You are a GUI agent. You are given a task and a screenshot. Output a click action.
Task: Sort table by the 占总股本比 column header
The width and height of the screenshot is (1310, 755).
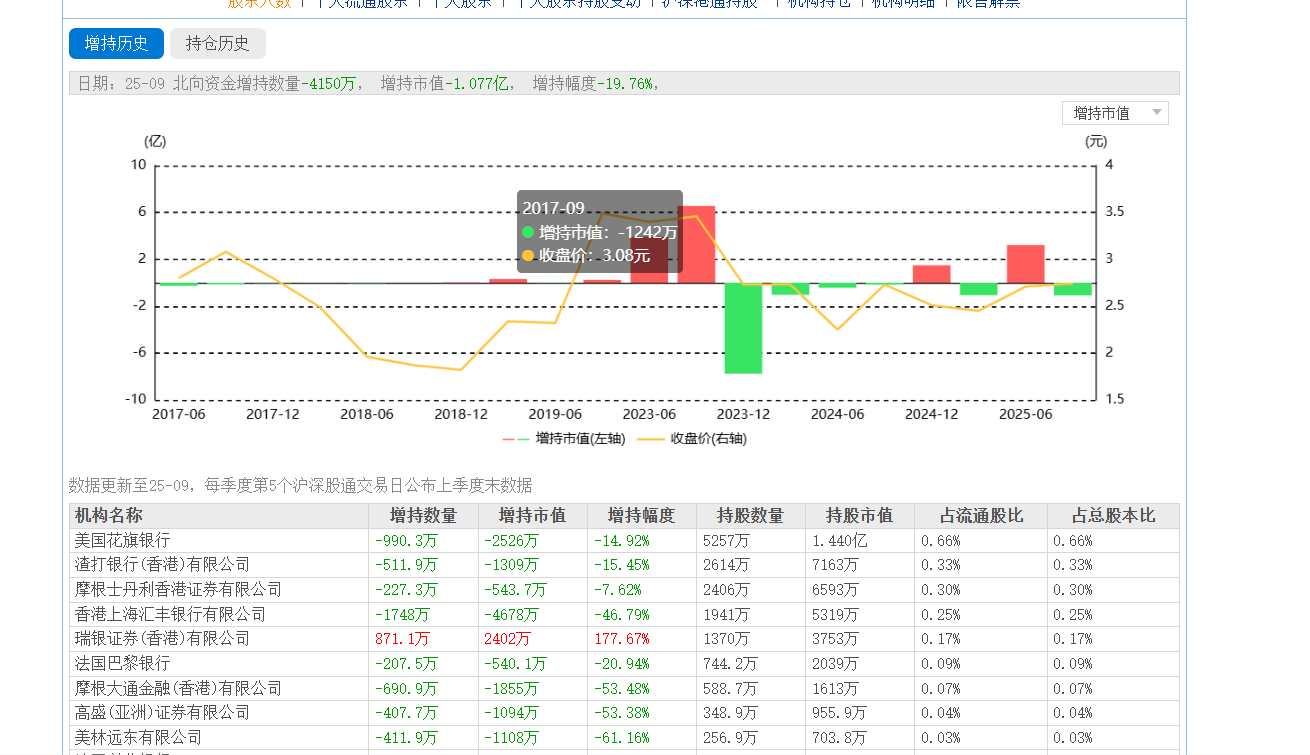1113,516
